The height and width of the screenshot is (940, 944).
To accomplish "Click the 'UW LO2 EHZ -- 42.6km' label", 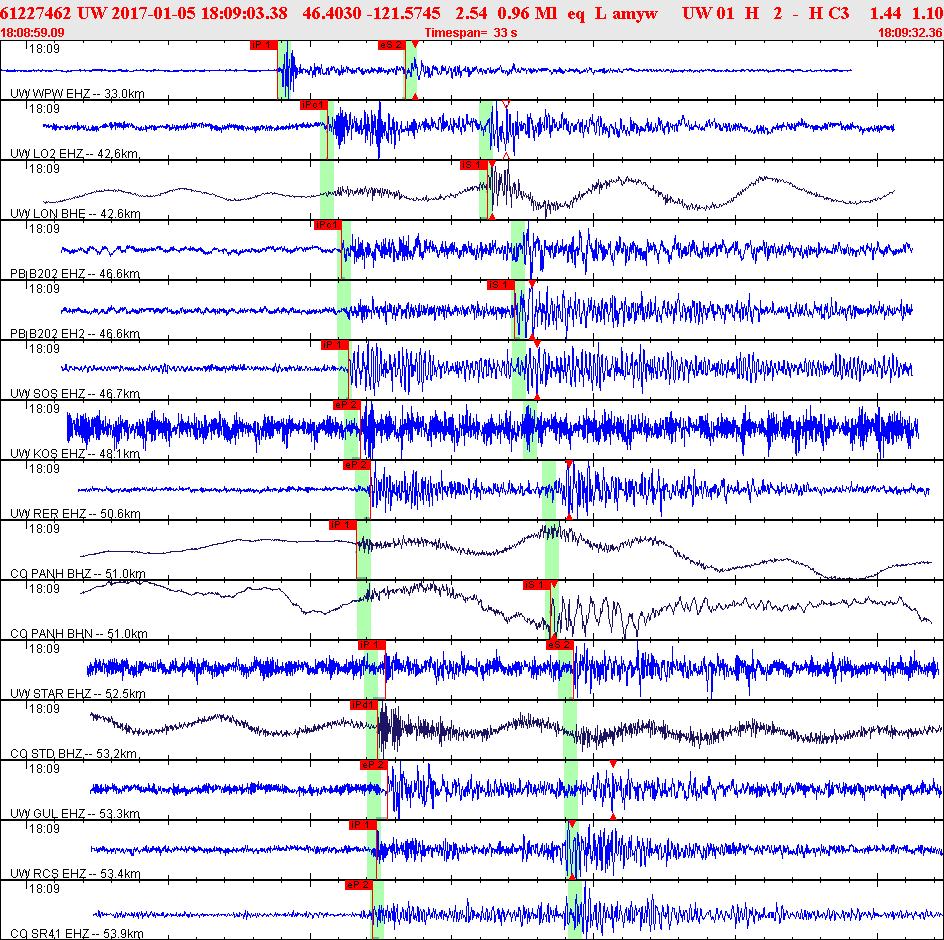I will pyautogui.click(x=74, y=154).
